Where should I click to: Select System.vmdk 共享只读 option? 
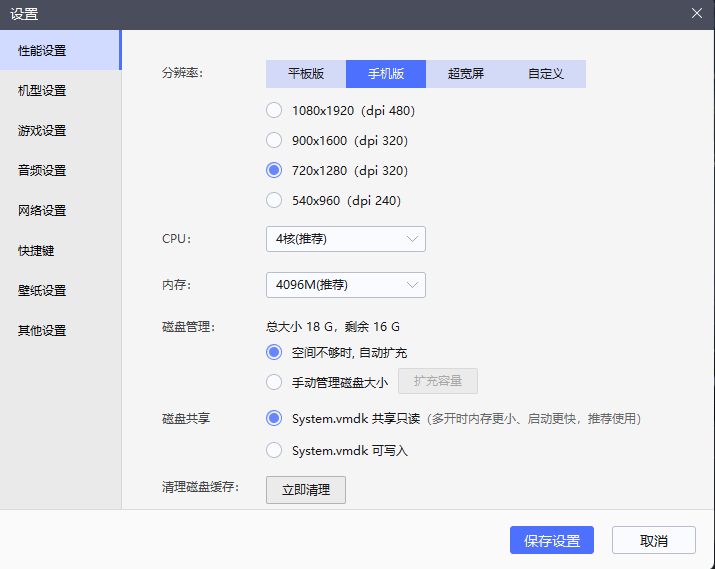pyautogui.click(x=274, y=418)
